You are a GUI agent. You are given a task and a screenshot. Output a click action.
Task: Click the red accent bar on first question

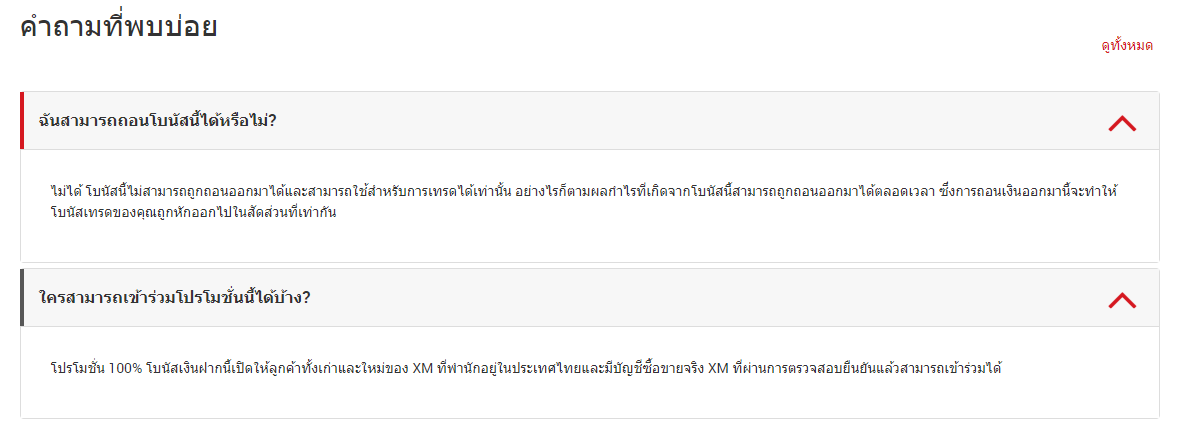click(x=22, y=121)
